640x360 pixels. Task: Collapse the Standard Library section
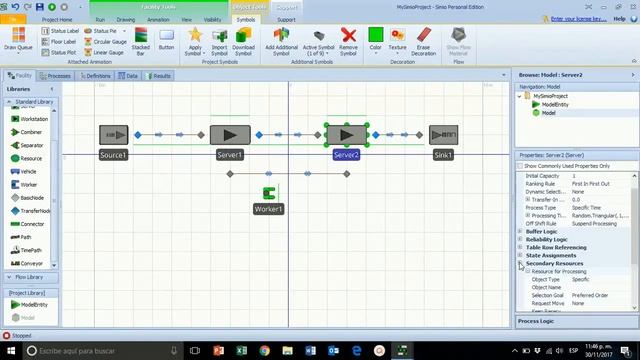coord(9,101)
